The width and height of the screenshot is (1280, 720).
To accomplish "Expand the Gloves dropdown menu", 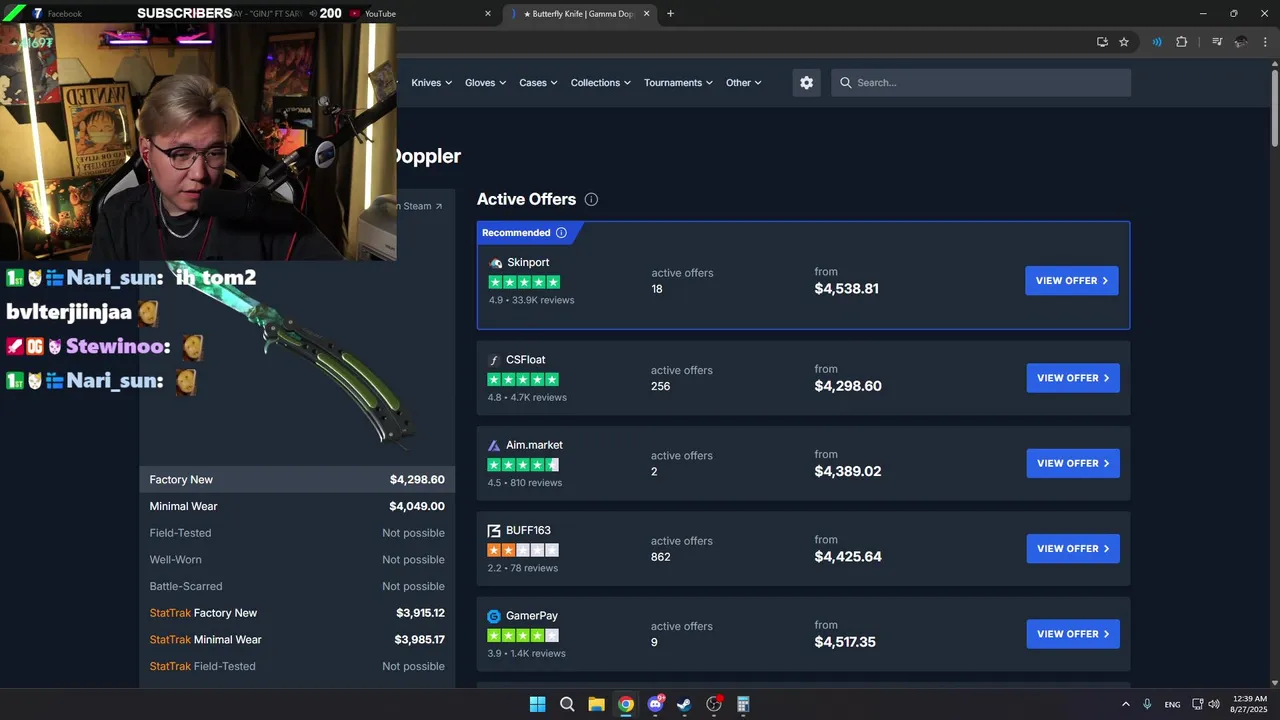I will (x=486, y=83).
